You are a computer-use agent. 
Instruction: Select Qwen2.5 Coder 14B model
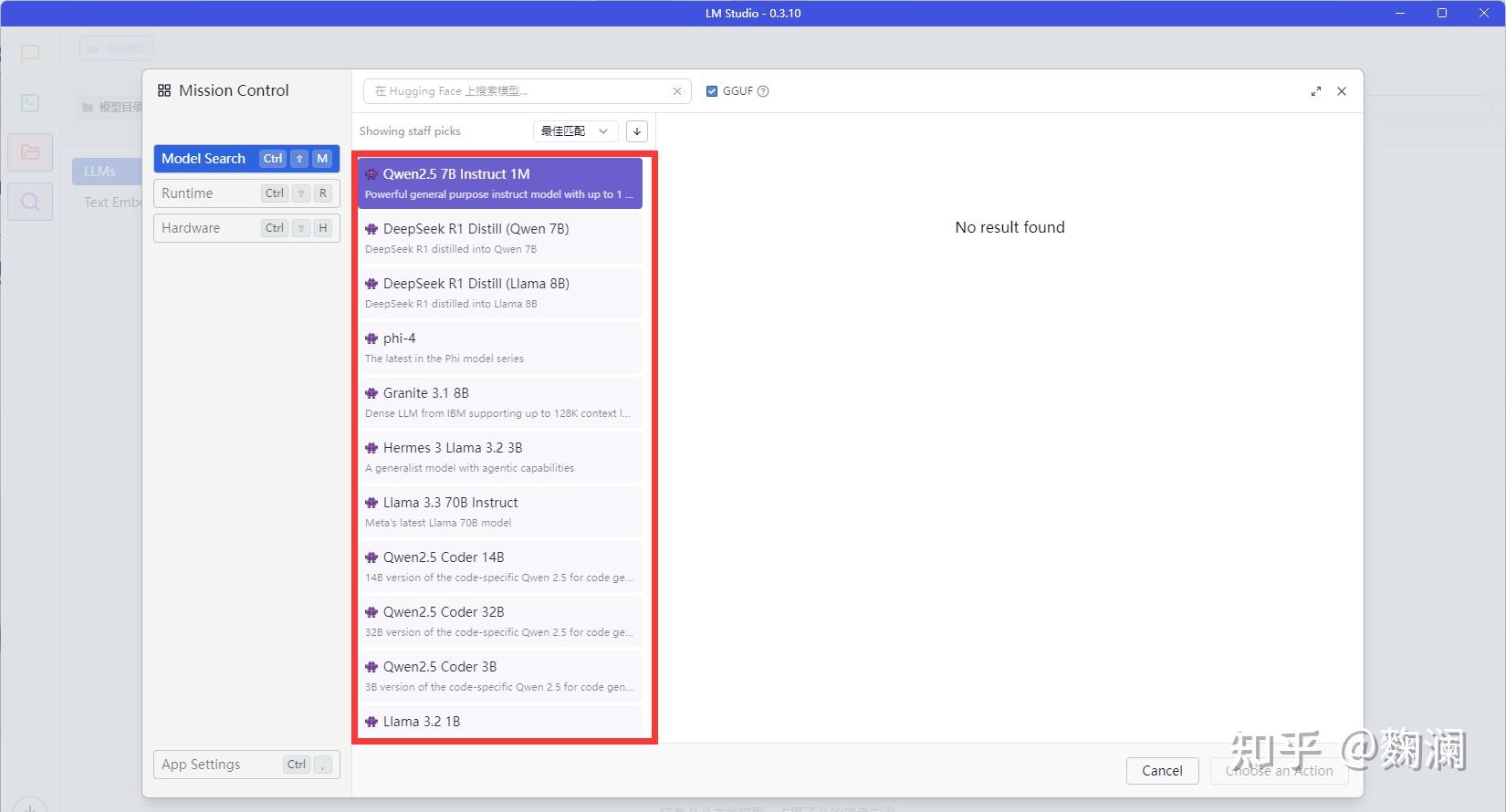tap(500, 567)
